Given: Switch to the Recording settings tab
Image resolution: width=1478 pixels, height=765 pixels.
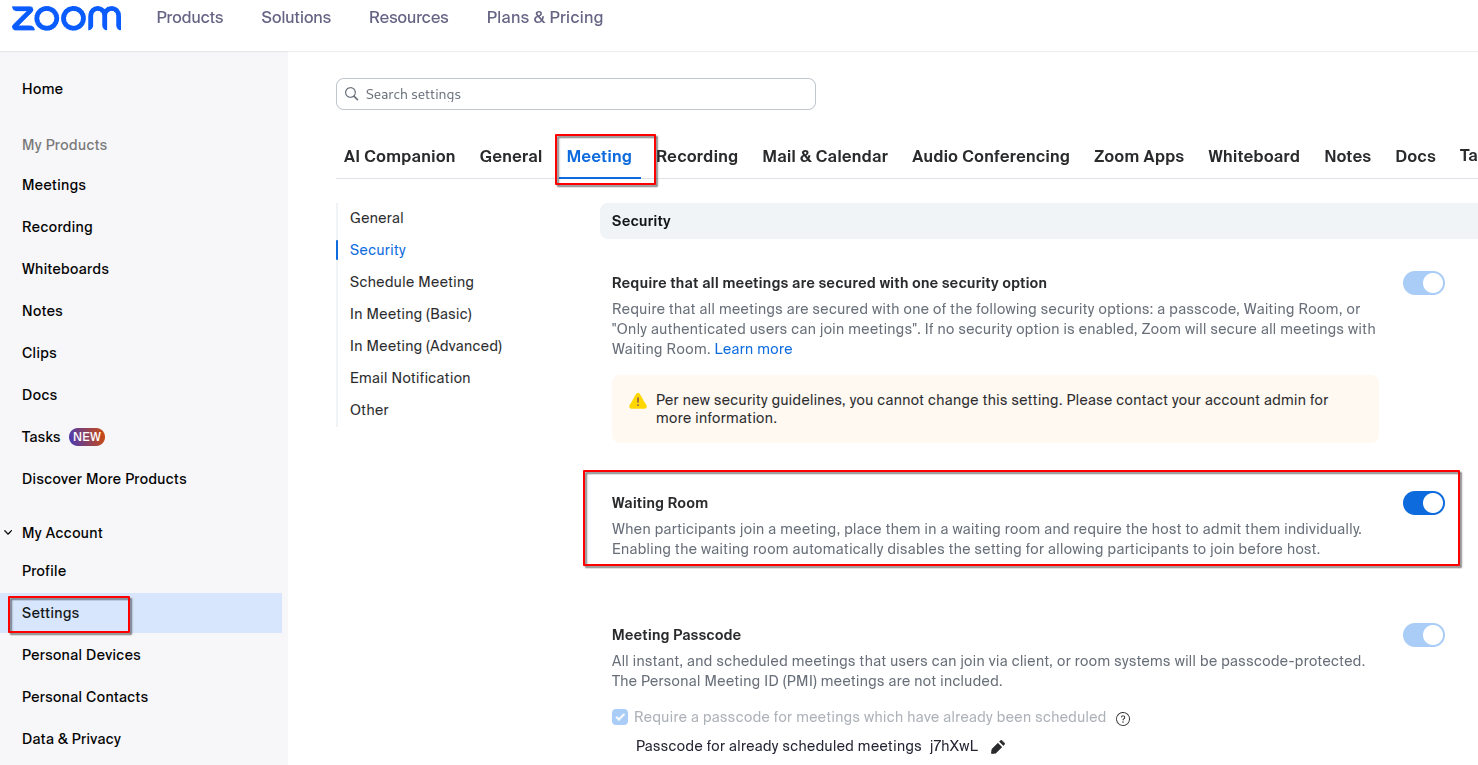Looking at the screenshot, I should click(697, 156).
